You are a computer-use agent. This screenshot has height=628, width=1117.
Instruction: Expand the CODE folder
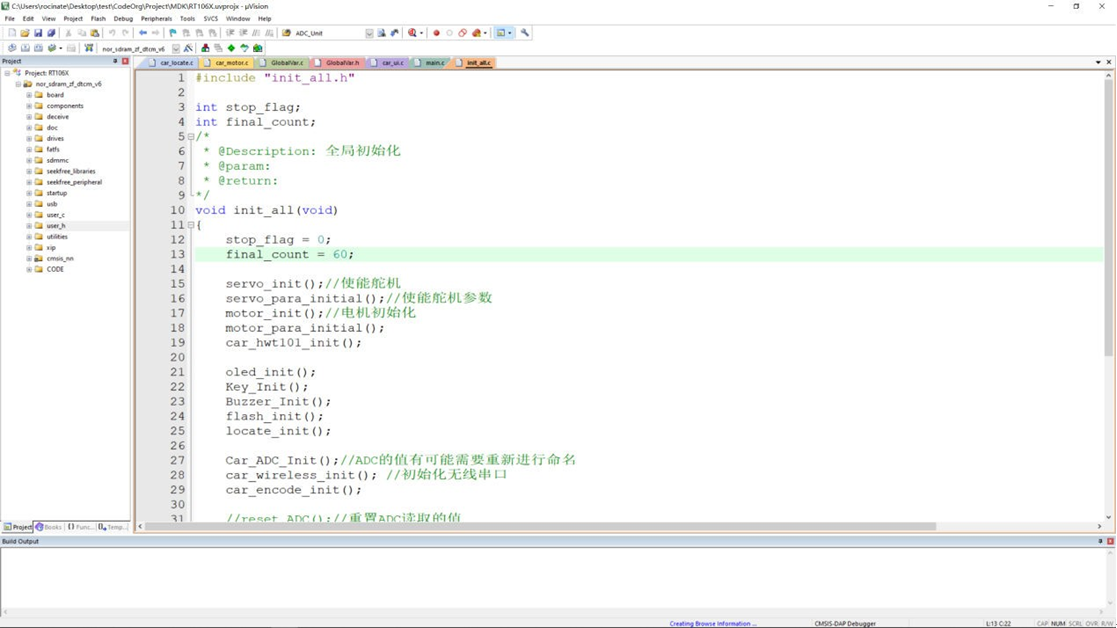click(x=29, y=270)
